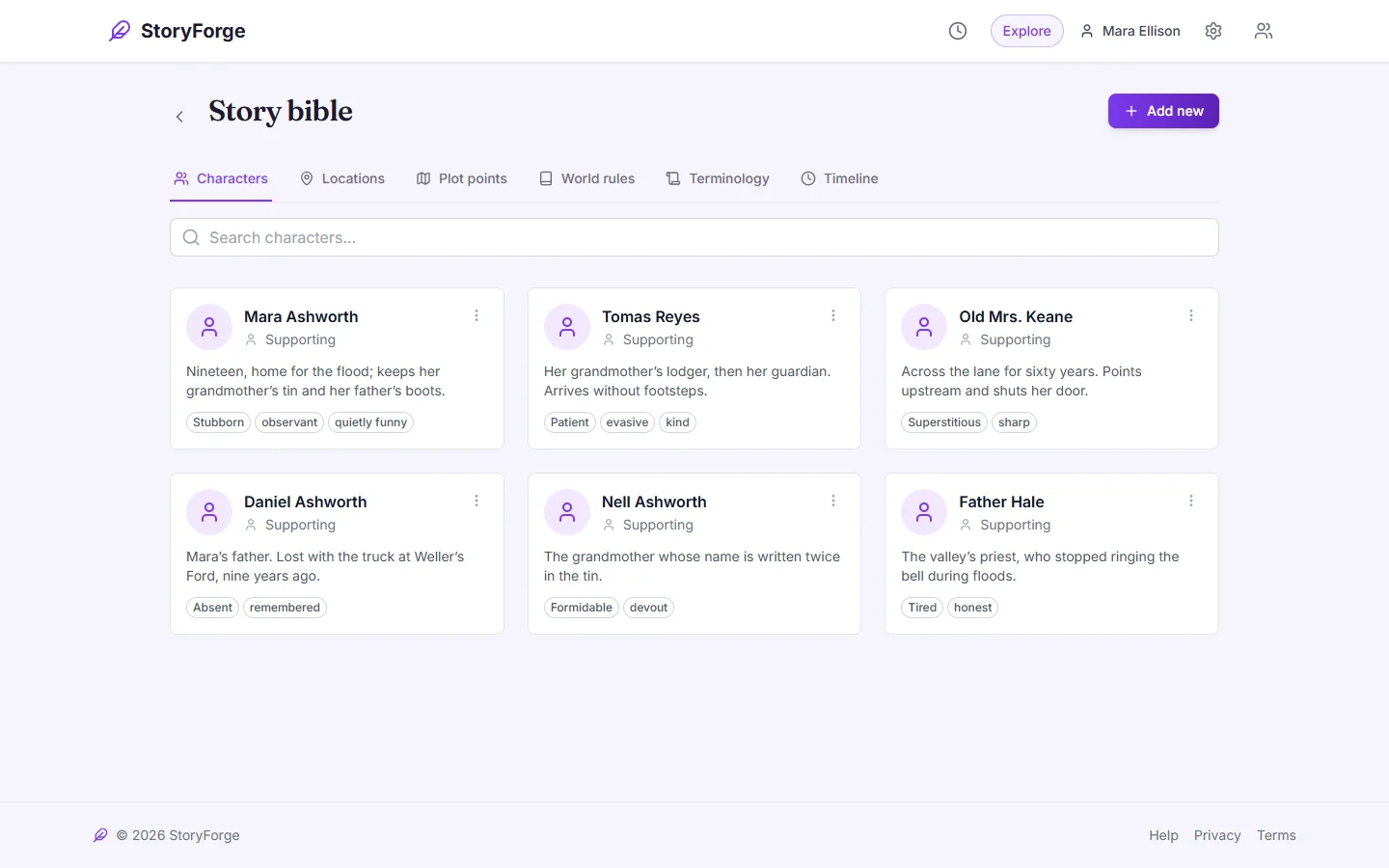The image size is (1389, 868).
Task: Click Old Mrs. Keane's avatar icon
Action: pos(924,328)
